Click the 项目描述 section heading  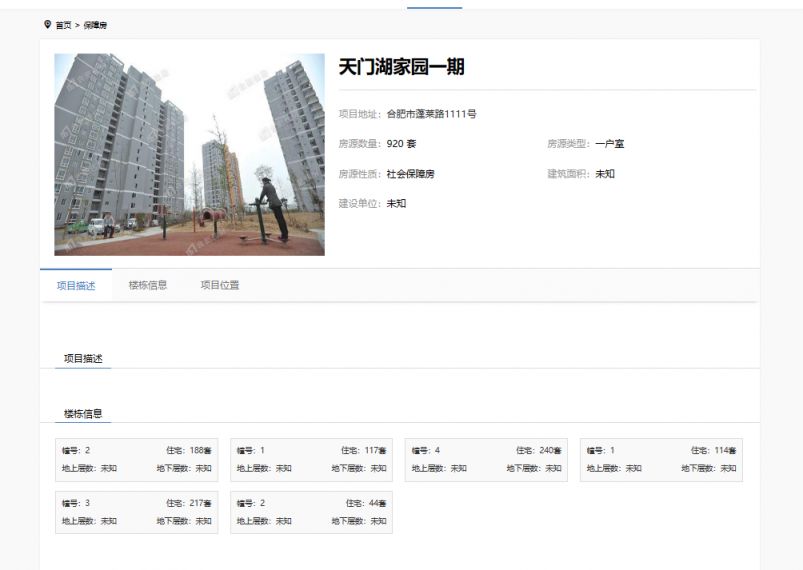83,358
